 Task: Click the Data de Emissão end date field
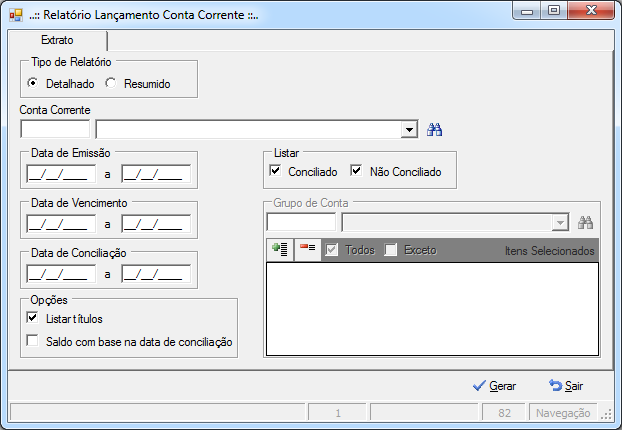click(156, 174)
